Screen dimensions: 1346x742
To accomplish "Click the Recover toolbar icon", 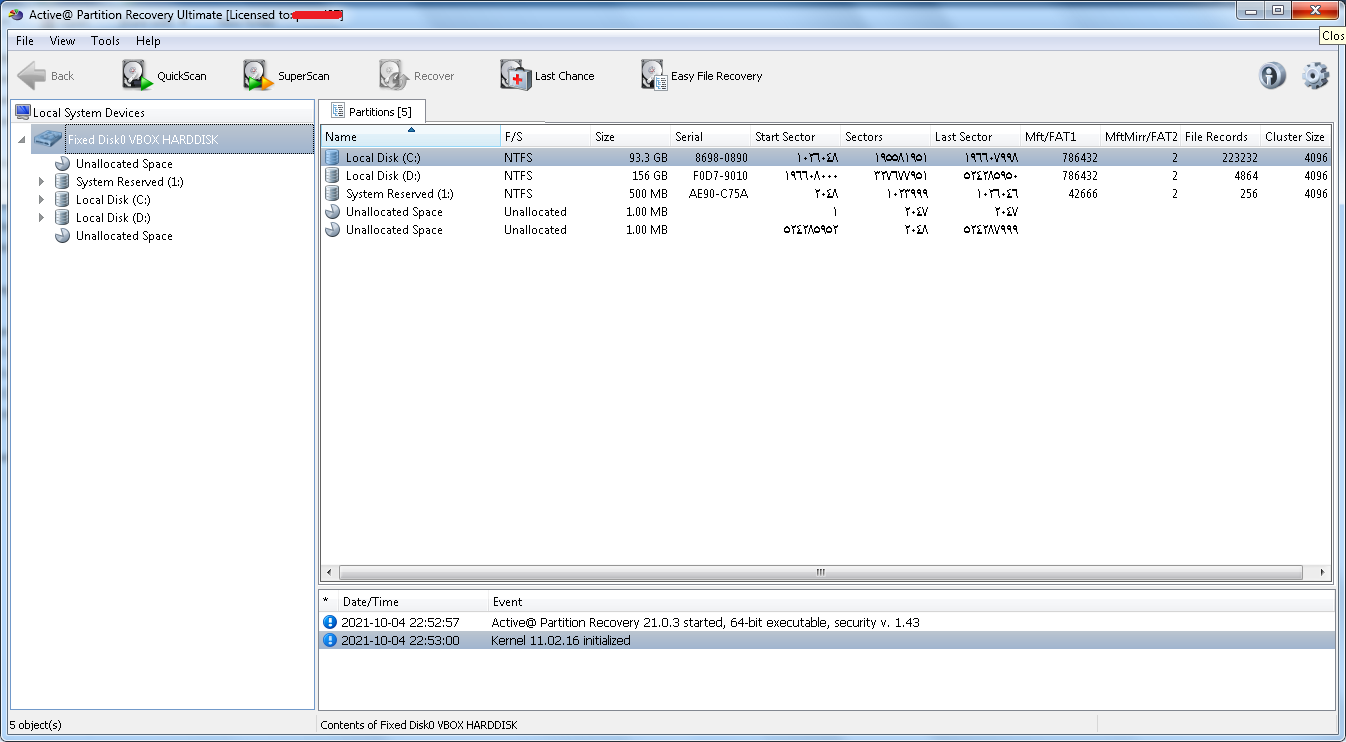I will click(x=393, y=76).
